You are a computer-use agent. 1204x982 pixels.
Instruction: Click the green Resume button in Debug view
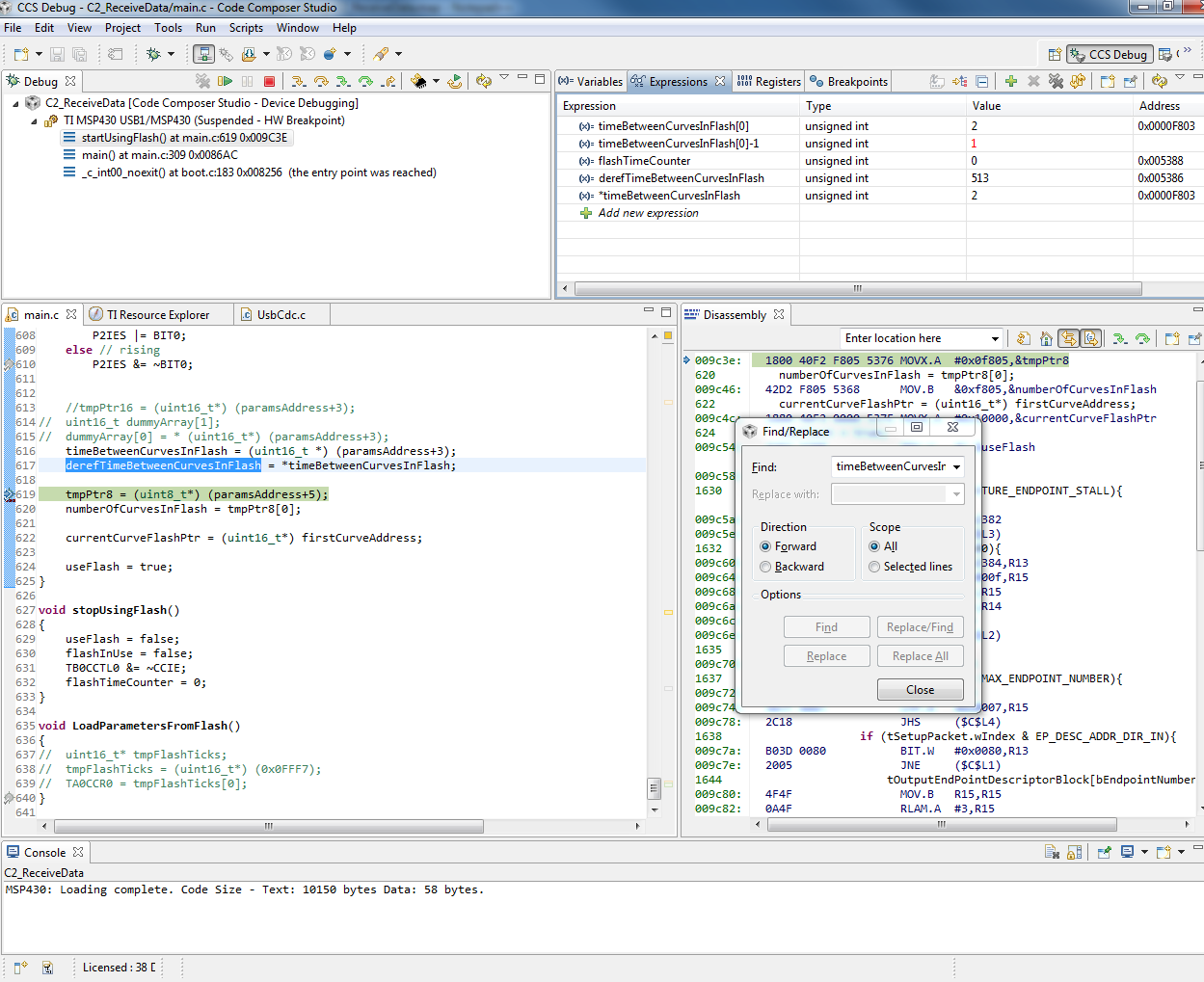click(x=225, y=82)
